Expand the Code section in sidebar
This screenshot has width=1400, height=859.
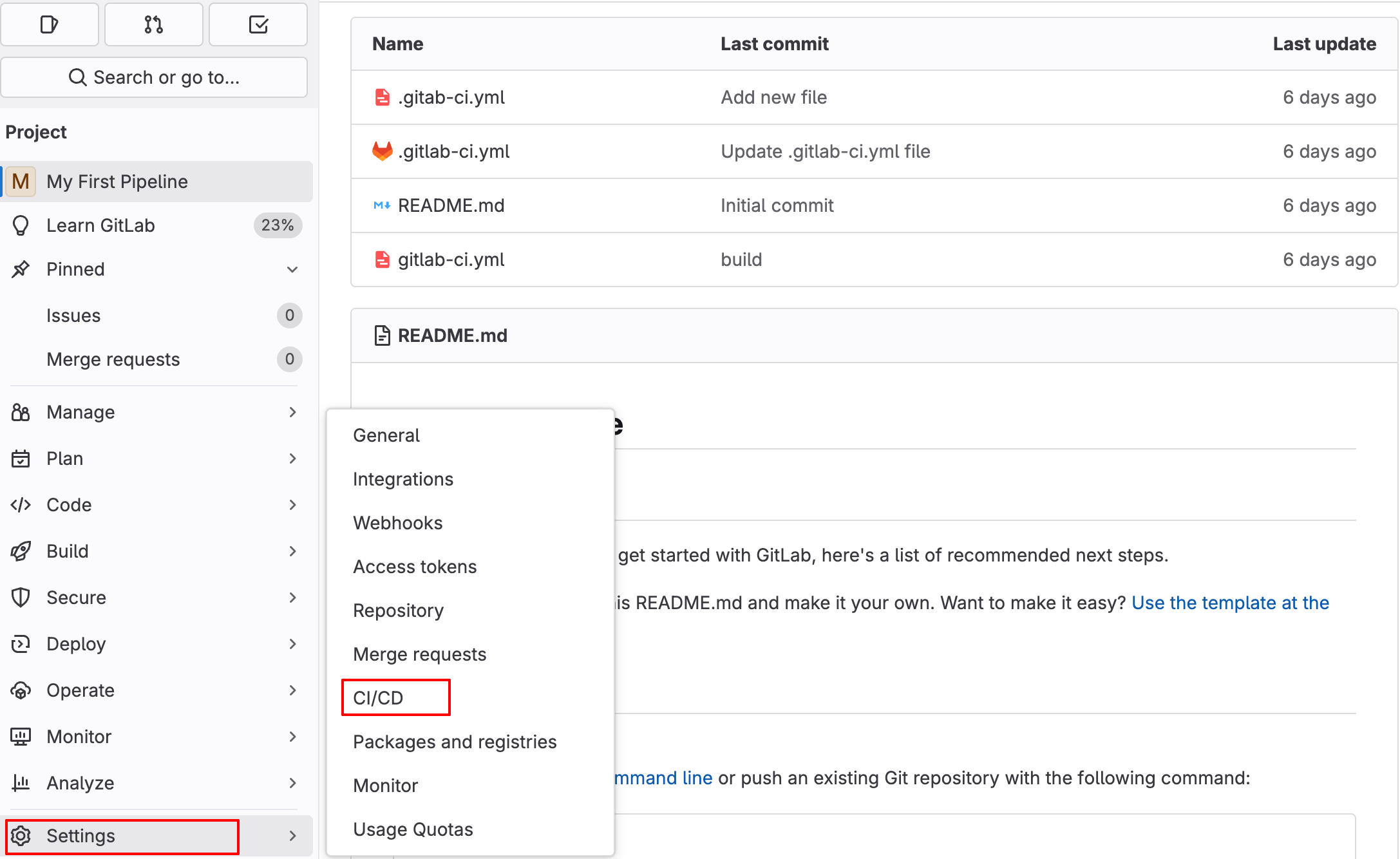pos(293,505)
